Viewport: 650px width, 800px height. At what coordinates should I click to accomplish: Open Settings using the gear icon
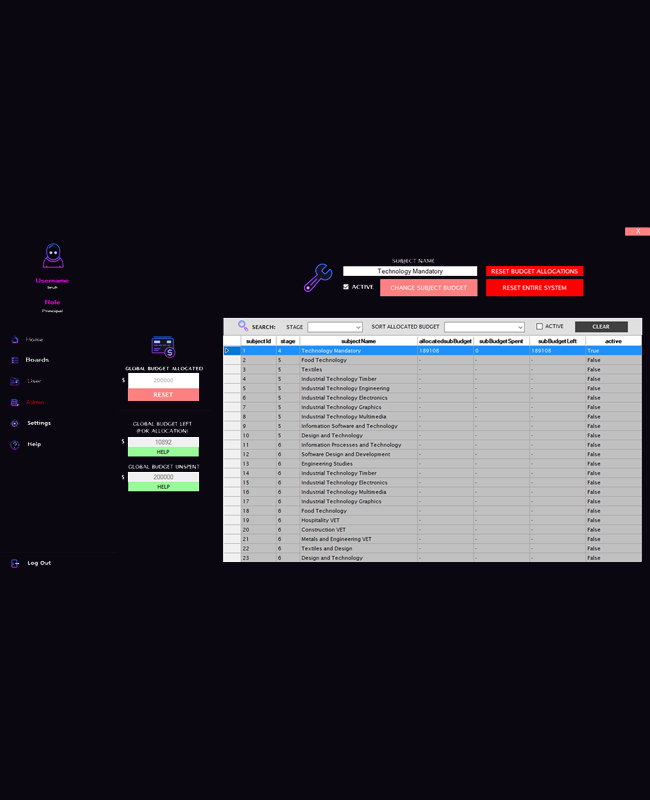[15, 423]
